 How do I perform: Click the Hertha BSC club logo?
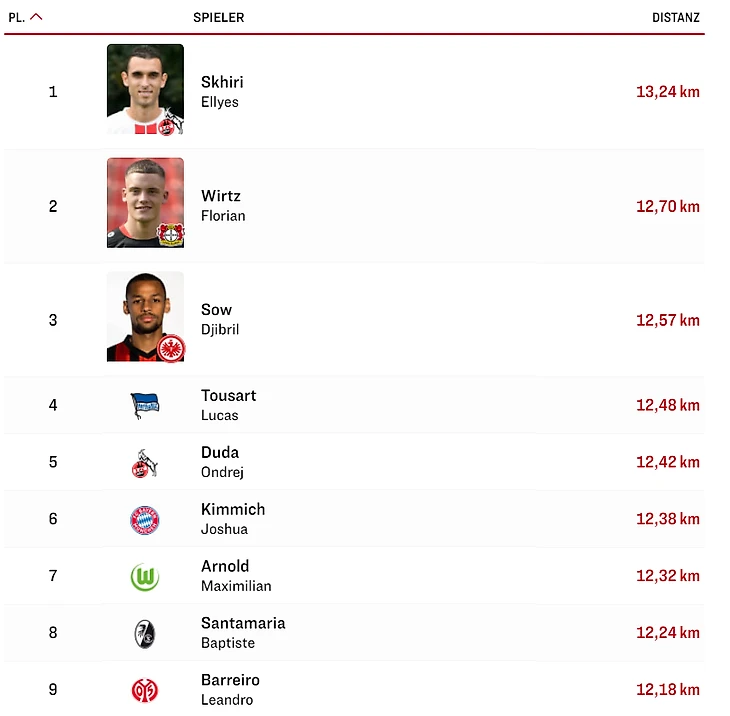pyautogui.click(x=145, y=405)
